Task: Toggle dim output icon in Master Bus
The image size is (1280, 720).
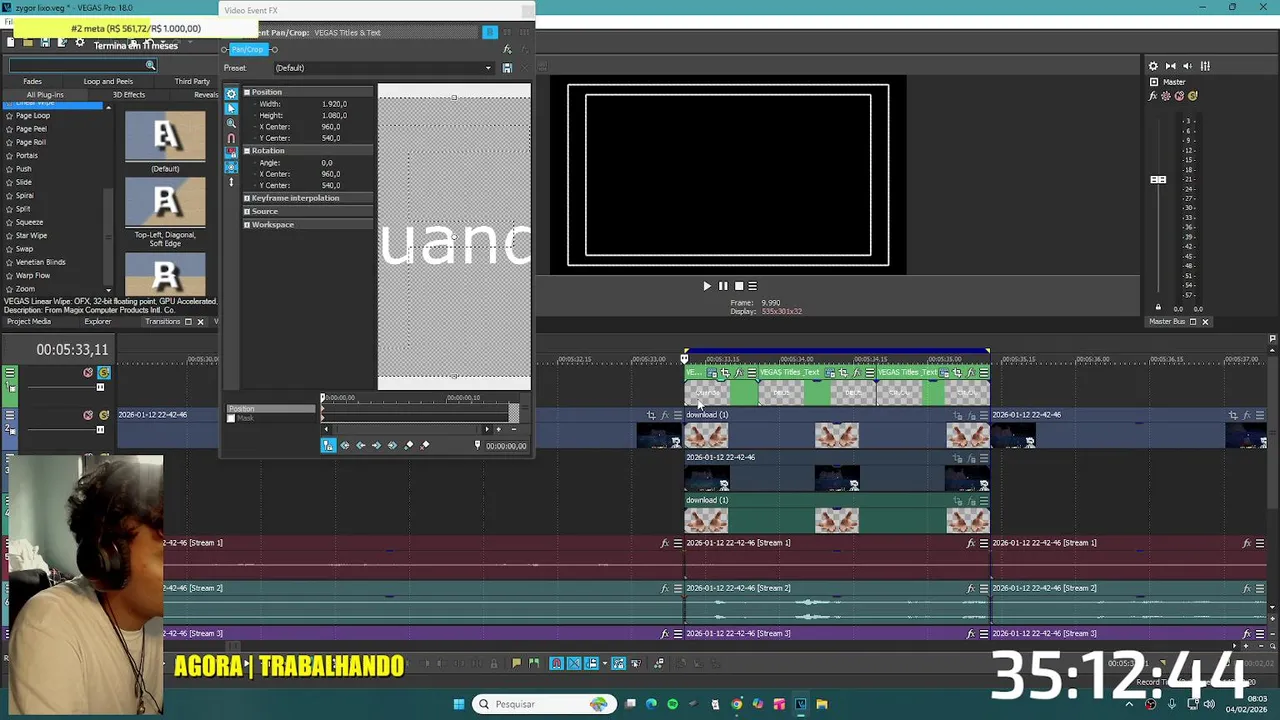Action: coord(1188,66)
